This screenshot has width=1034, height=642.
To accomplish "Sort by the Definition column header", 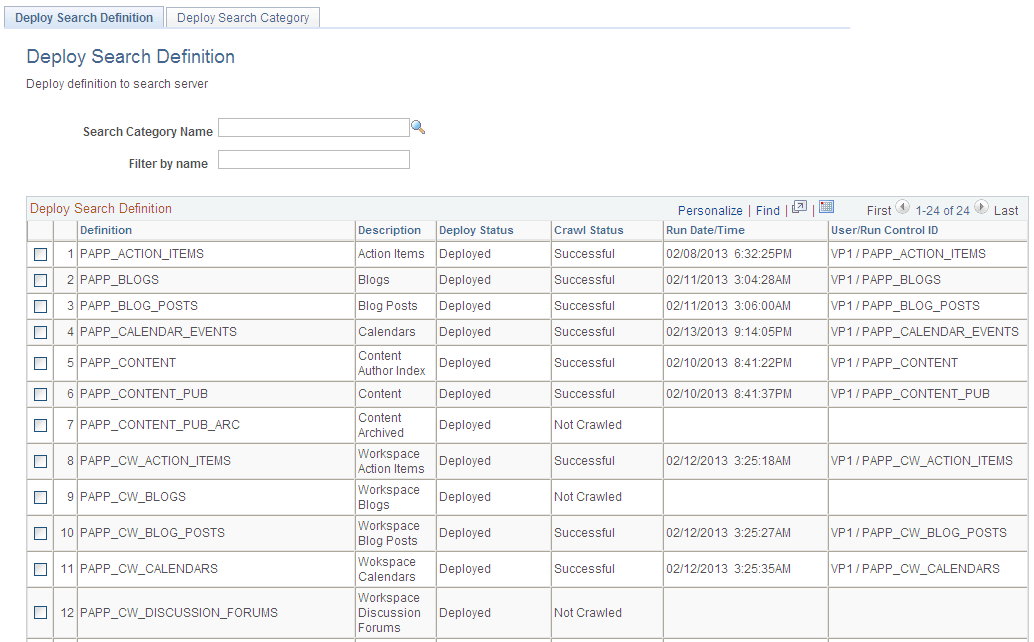I will click(x=105, y=230).
